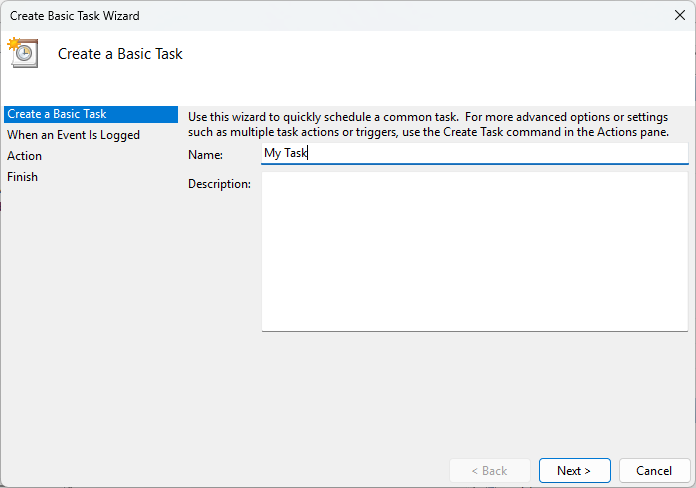Open the Action step in sidebar
The width and height of the screenshot is (696, 488).
tap(24, 156)
